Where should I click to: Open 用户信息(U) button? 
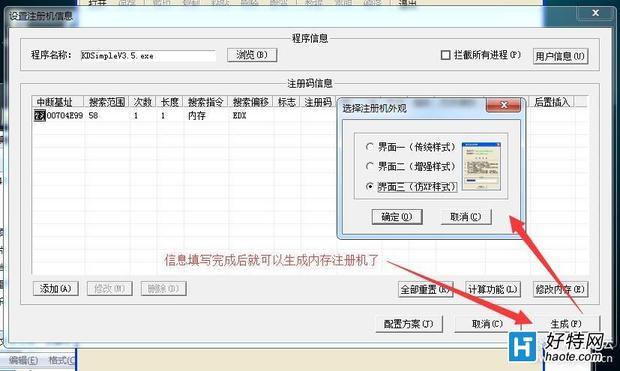pos(560,56)
